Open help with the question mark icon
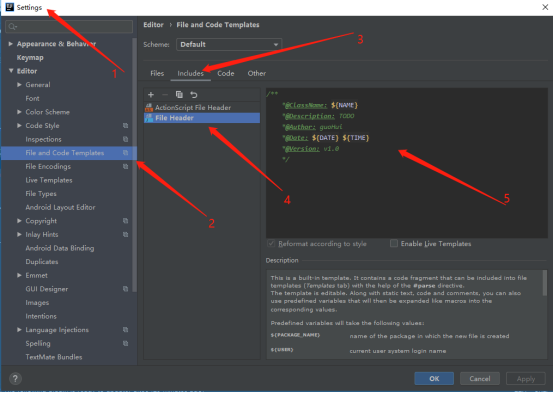The width and height of the screenshot is (554, 393). 15,379
